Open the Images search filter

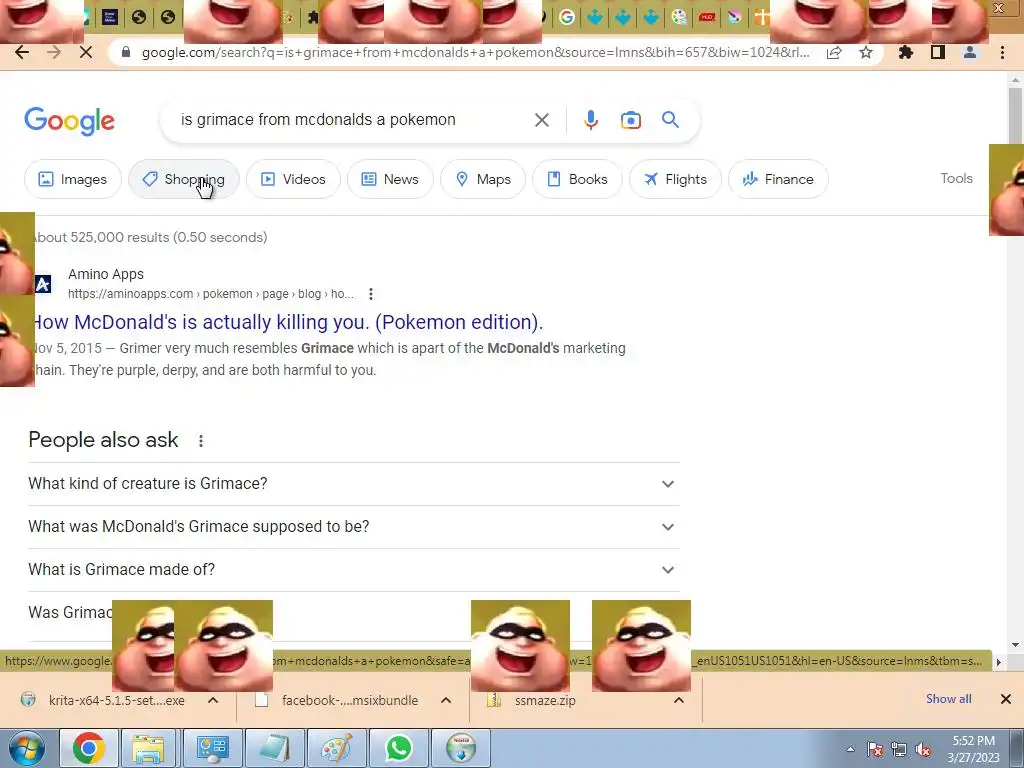tap(72, 179)
